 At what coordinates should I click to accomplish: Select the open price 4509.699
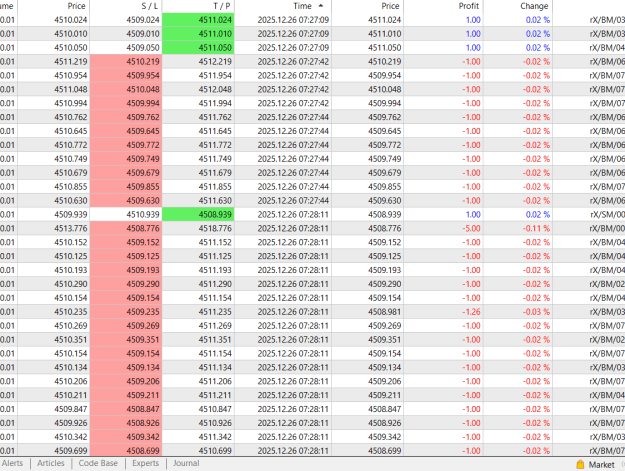(x=54, y=451)
